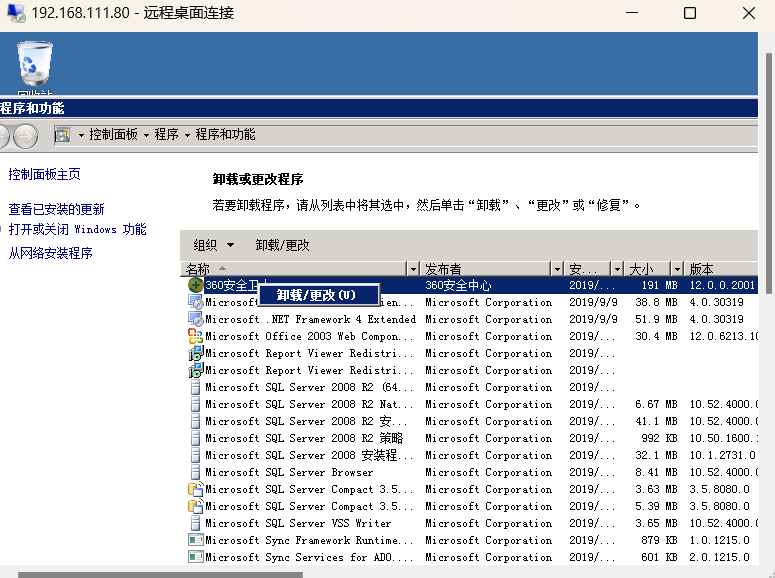Click the Microsoft Office 2003 Web Components icon
Viewport: 775px width, 578px height.
point(196,336)
